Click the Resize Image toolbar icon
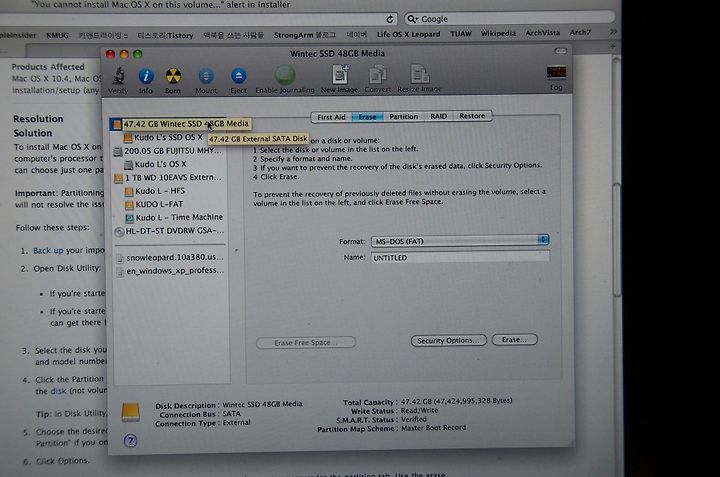The height and width of the screenshot is (477, 720). coord(420,74)
